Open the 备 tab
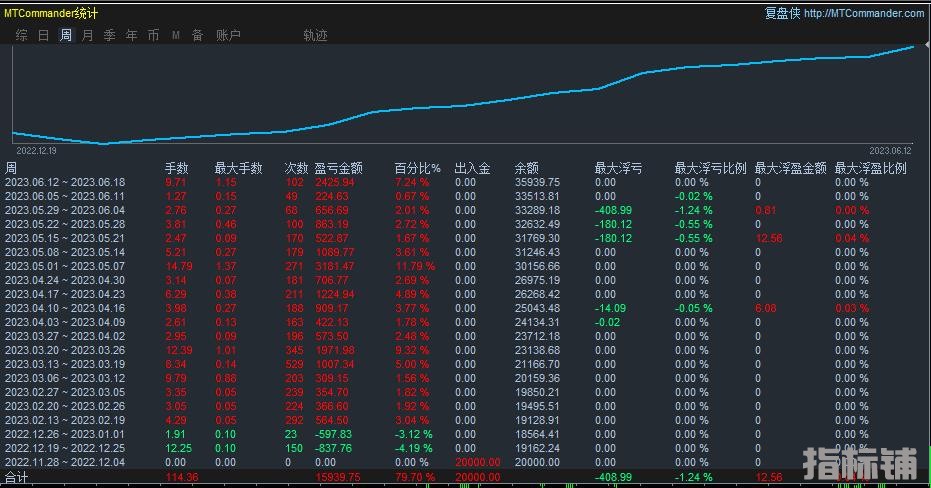 click(198, 36)
